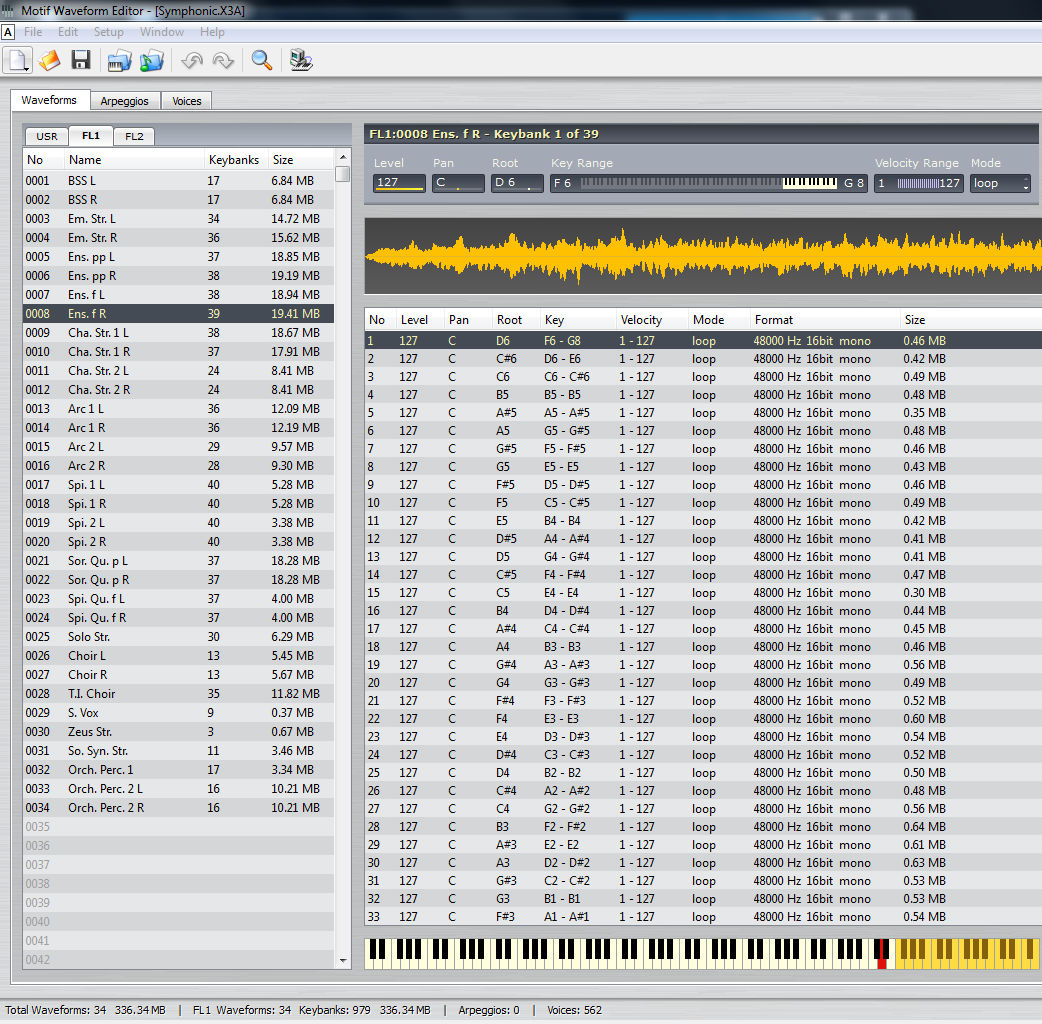Image resolution: width=1042 pixels, height=1024 pixels.
Task: Select keybank 28 with root B3
Action: [x=703, y=827]
